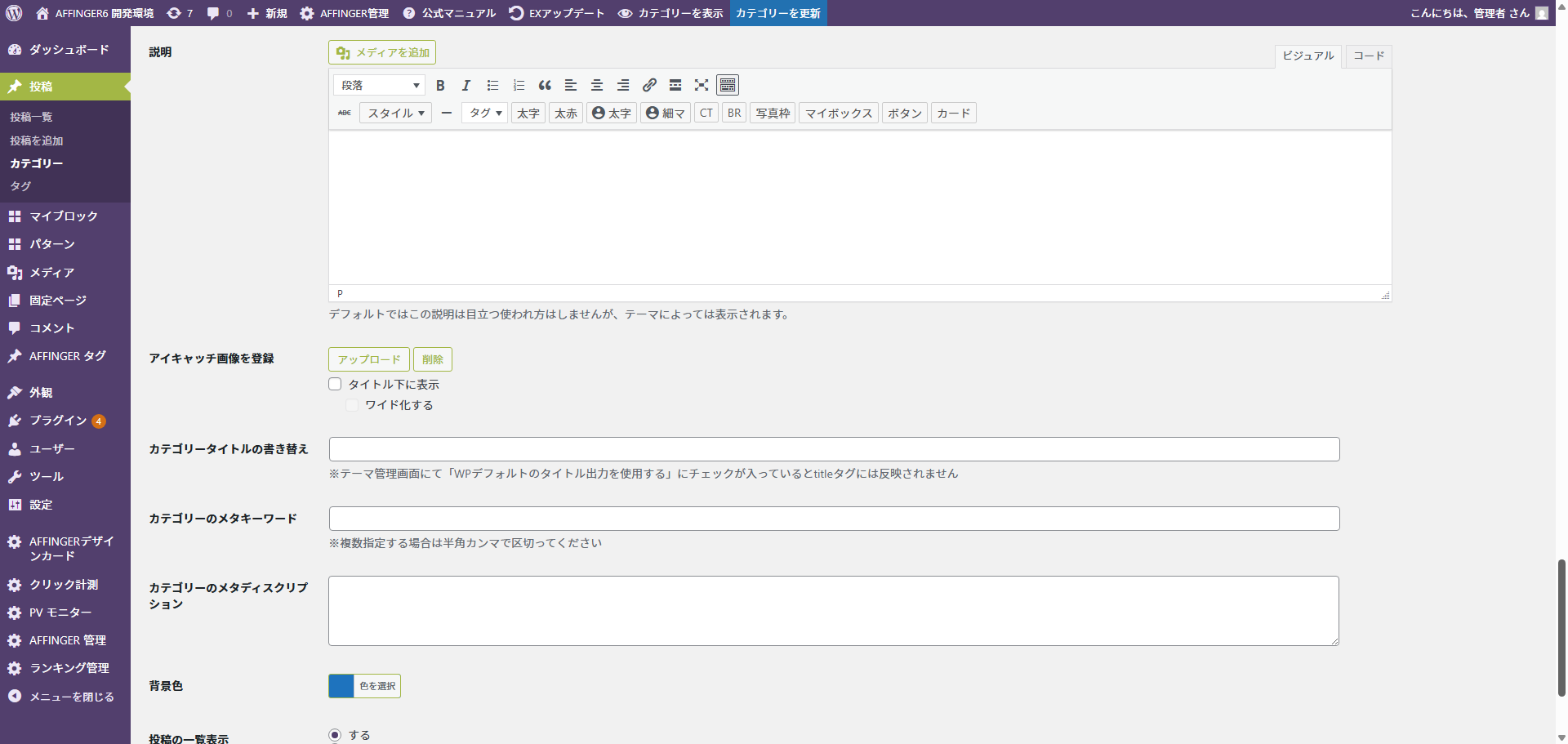Screen dimensions: 1568x744
Task: Toggle italic in the editor toolbar
Action: coord(466,85)
